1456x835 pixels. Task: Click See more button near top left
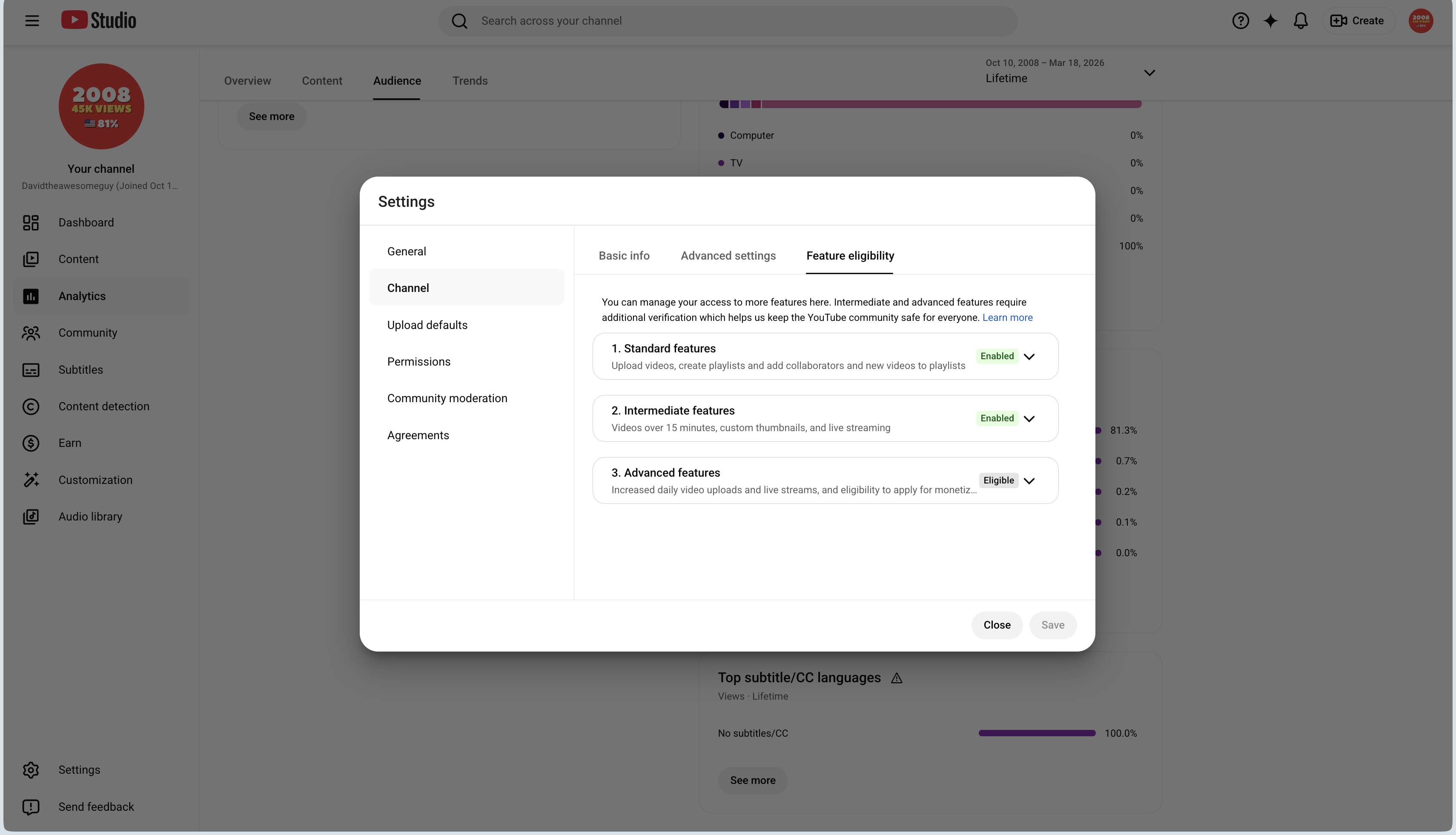point(271,117)
